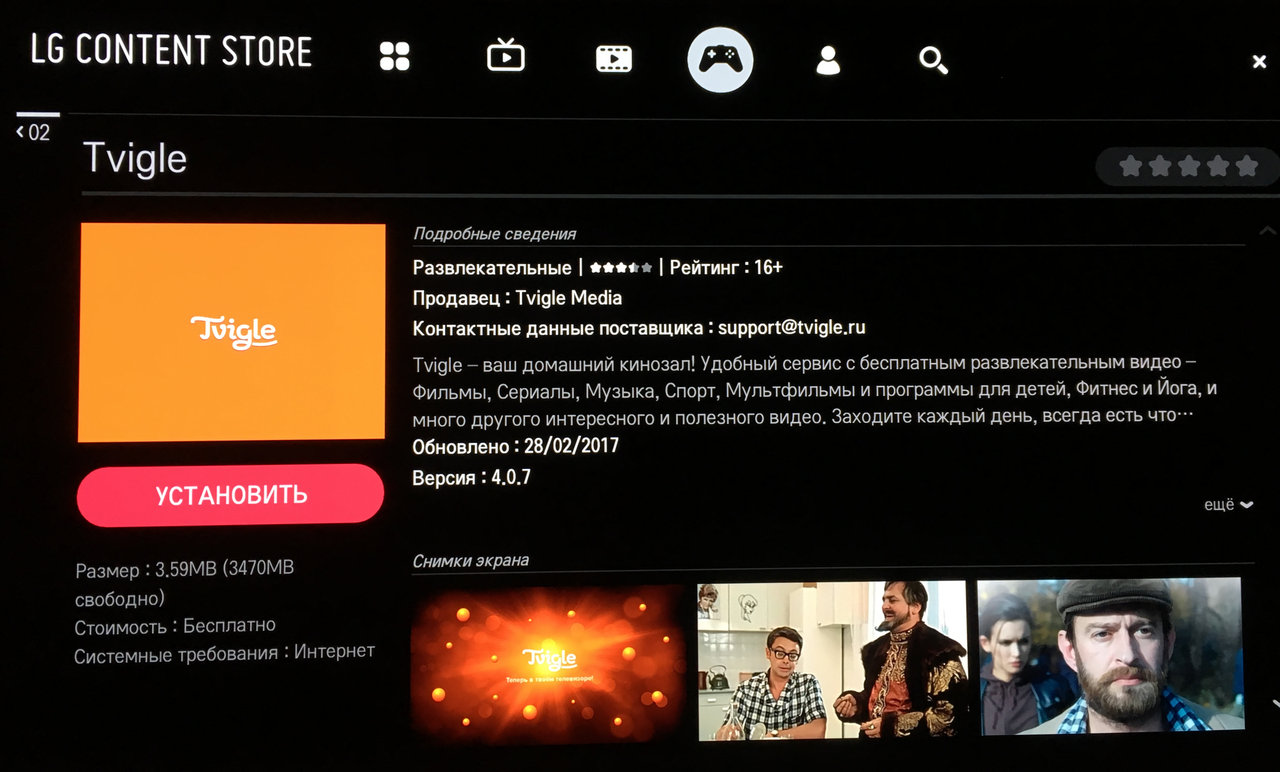Close the LG Content Store
Screen dimensions: 1280x772
[1259, 62]
